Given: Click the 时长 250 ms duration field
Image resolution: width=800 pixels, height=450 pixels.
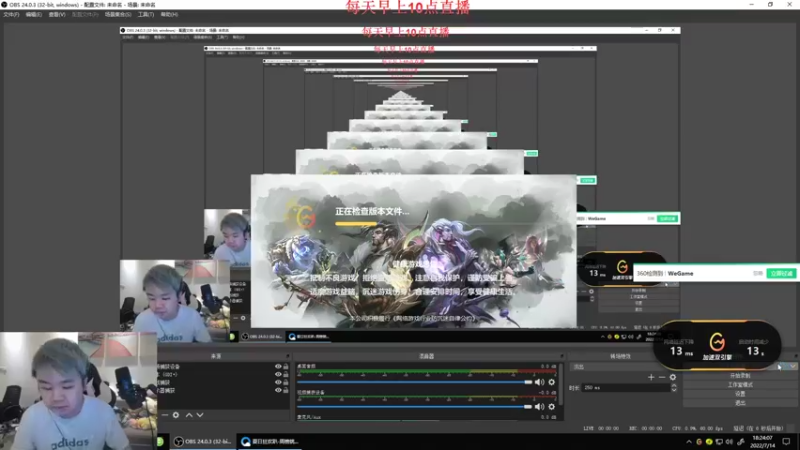Looking at the screenshot, I should (626, 388).
